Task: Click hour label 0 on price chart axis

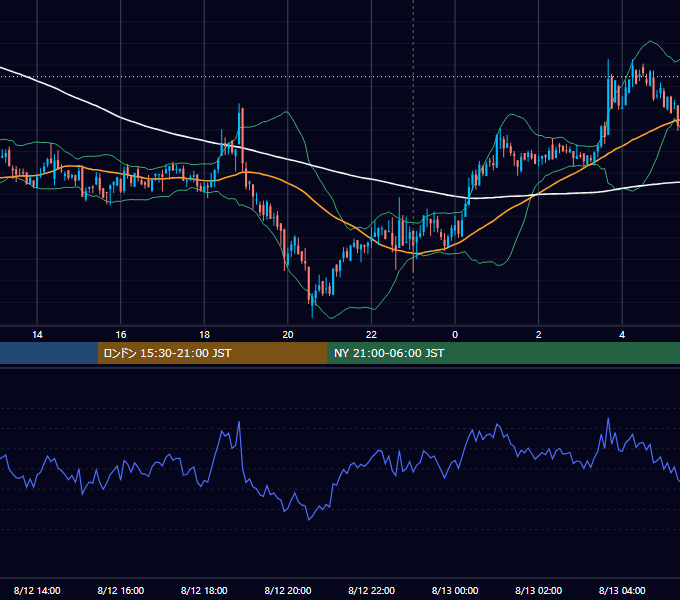Action: click(455, 335)
